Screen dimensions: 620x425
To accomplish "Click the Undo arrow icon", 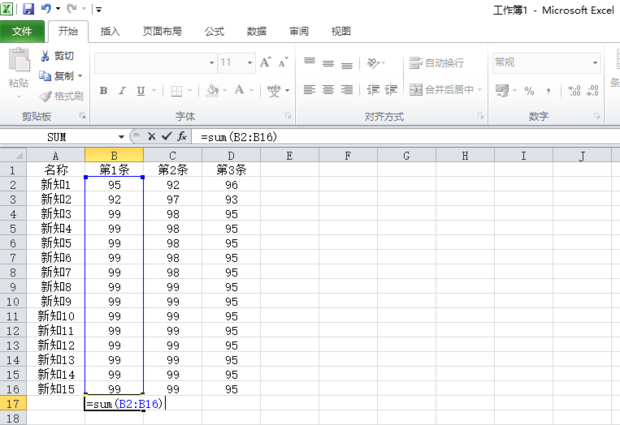I will point(46,9).
